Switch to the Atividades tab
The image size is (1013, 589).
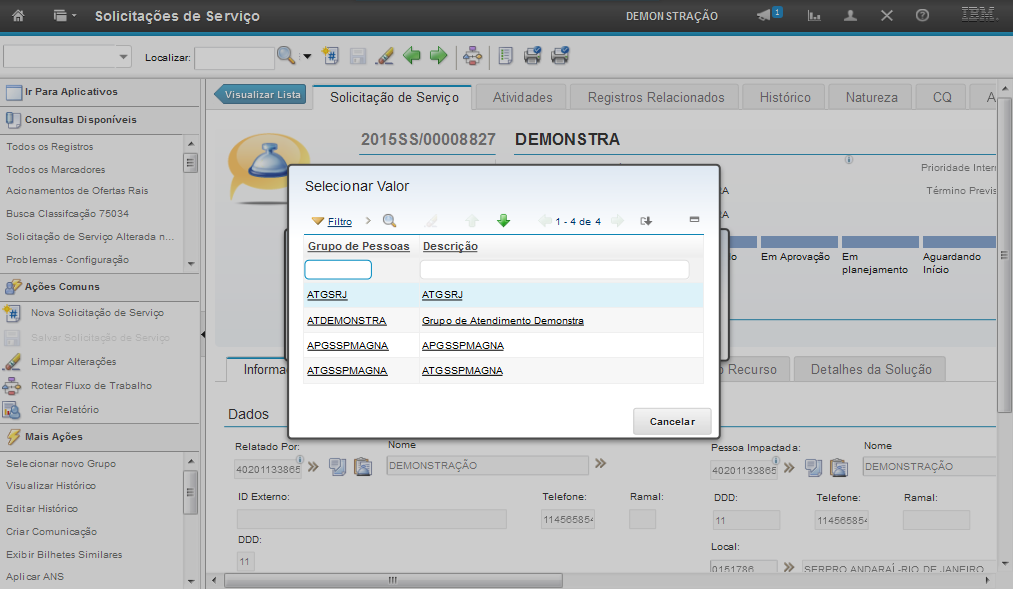coord(523,97)
